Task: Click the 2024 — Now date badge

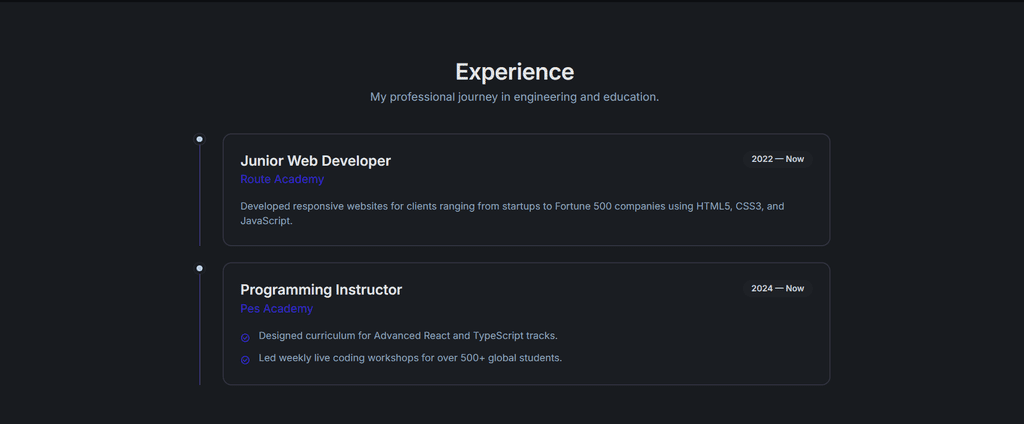Action: [x=778, y=288]
